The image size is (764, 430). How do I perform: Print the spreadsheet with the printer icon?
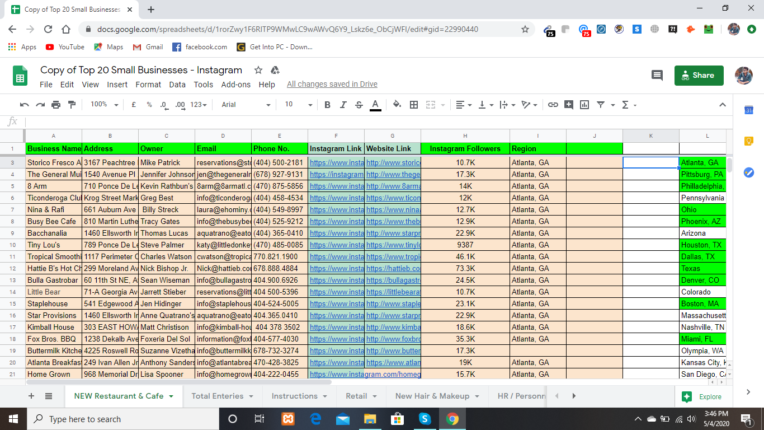click(56, 105)
